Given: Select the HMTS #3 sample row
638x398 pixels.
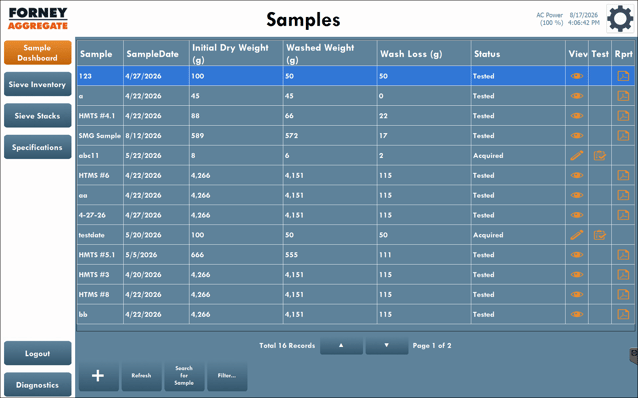Looking at the screenshot, I should tap(356, 275).
